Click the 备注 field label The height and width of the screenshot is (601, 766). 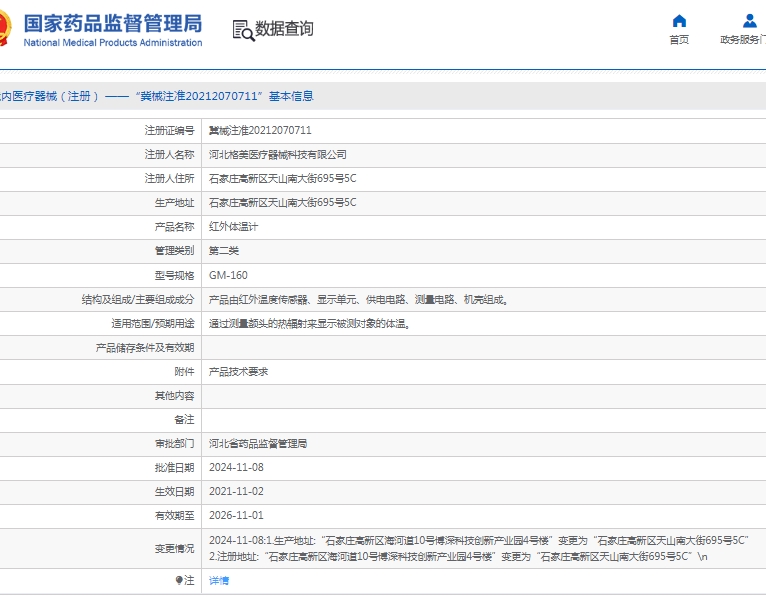pos(184,420)
